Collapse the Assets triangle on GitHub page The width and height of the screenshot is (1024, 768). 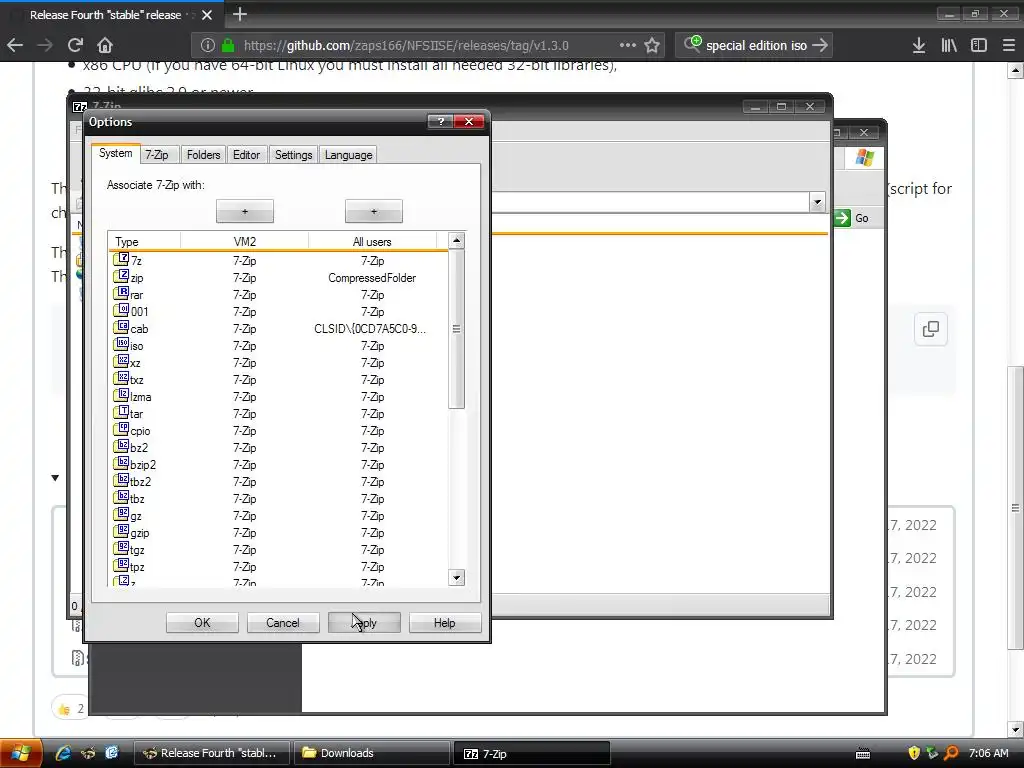[x=56, y=478]
